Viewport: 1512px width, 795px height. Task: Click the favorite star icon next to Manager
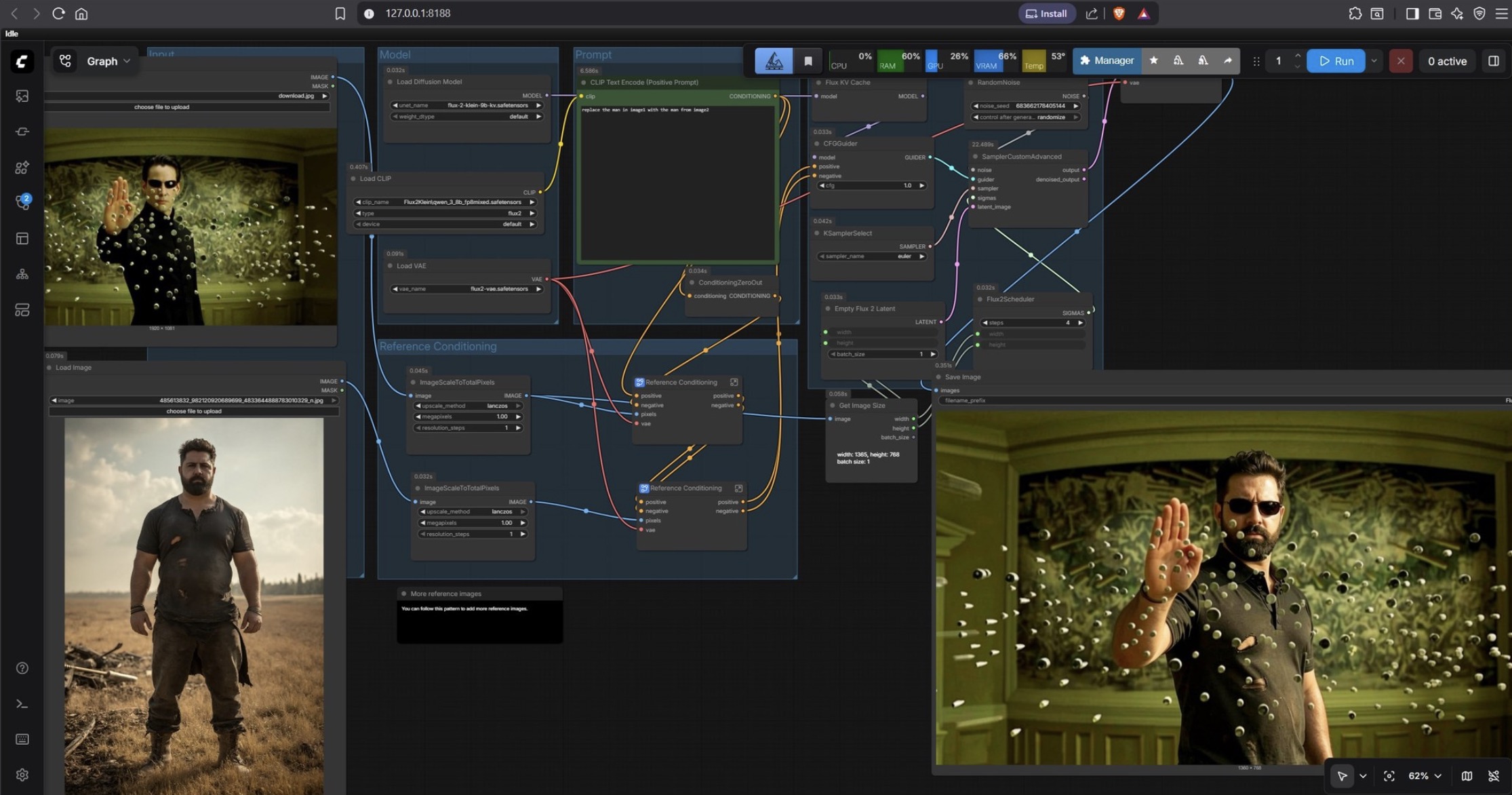click(1153, 61)
